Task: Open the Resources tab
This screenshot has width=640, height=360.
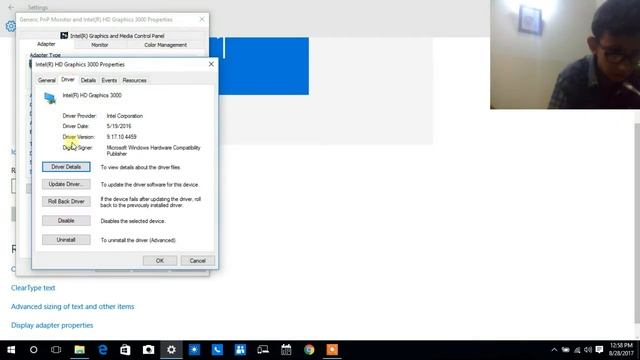Action: coord(134,80)
